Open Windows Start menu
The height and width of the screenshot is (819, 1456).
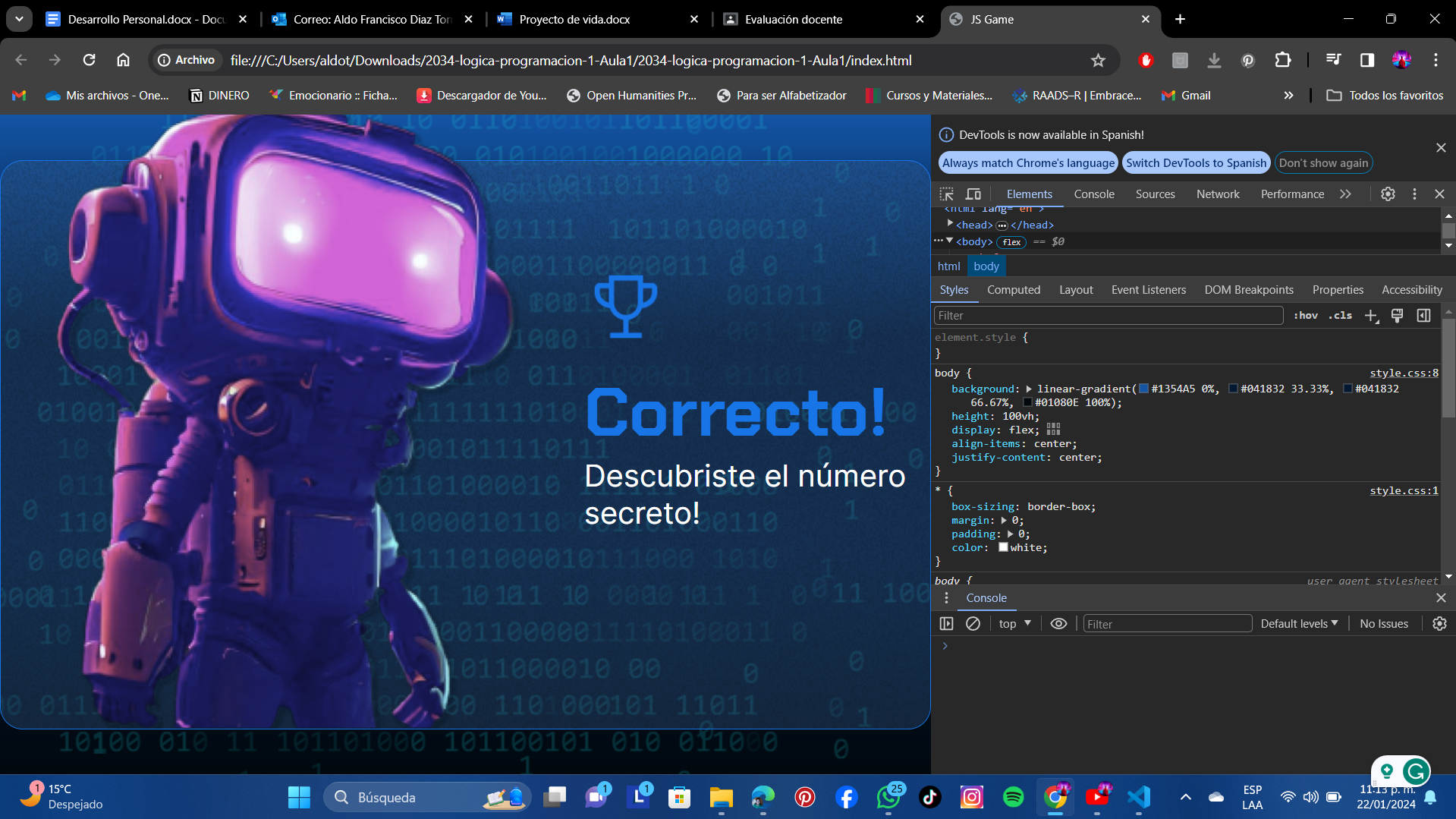point(299,797)
